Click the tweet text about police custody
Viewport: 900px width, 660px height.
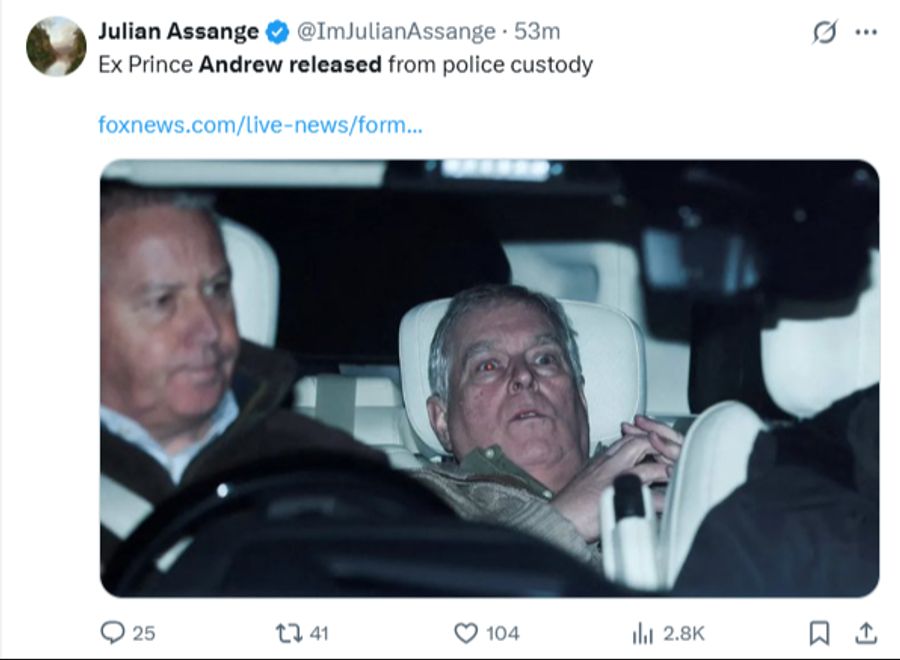click(x=345, y=65)
